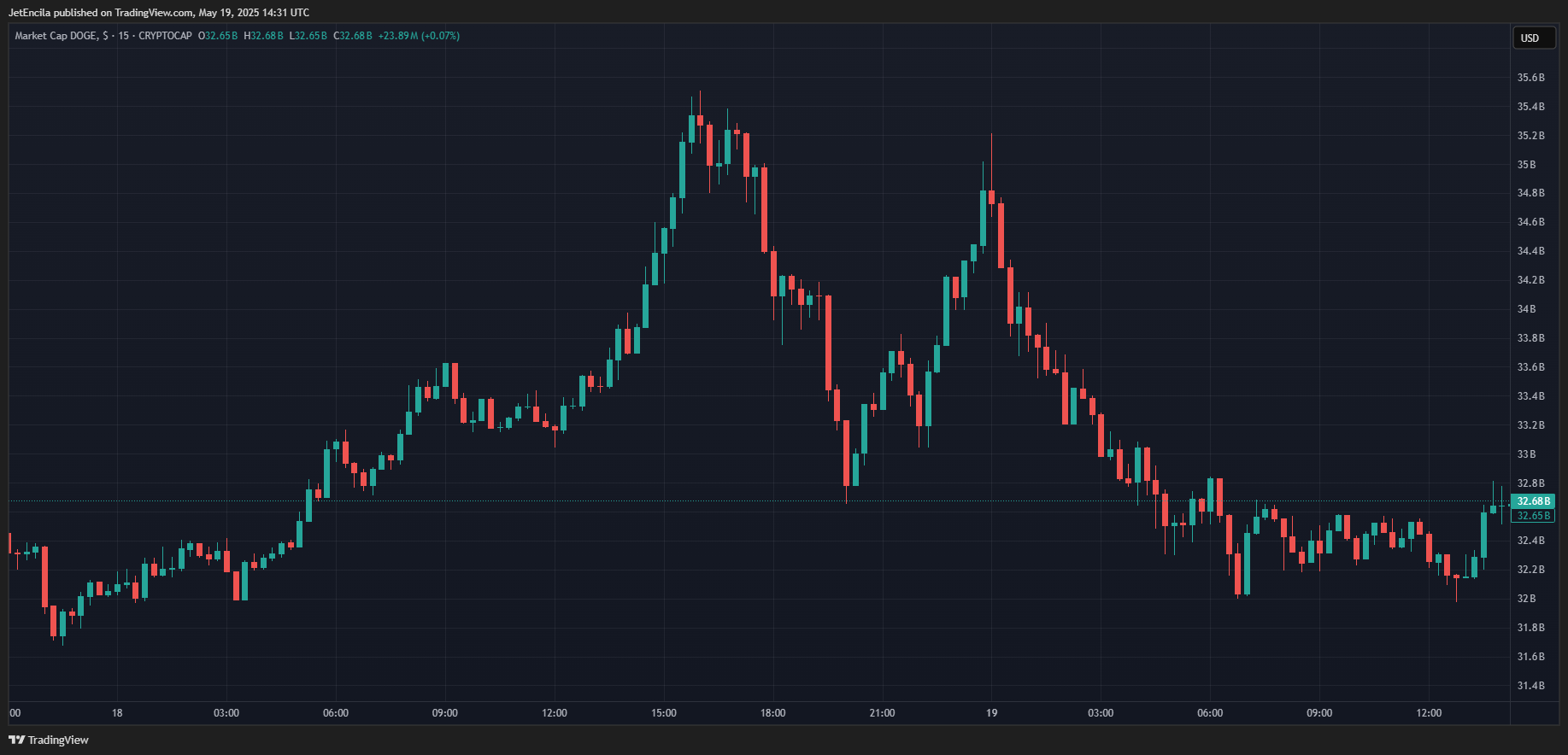Click the 33B price axis label
The height and width of the screenshot is (755, 1568).
pos(1526,454)
